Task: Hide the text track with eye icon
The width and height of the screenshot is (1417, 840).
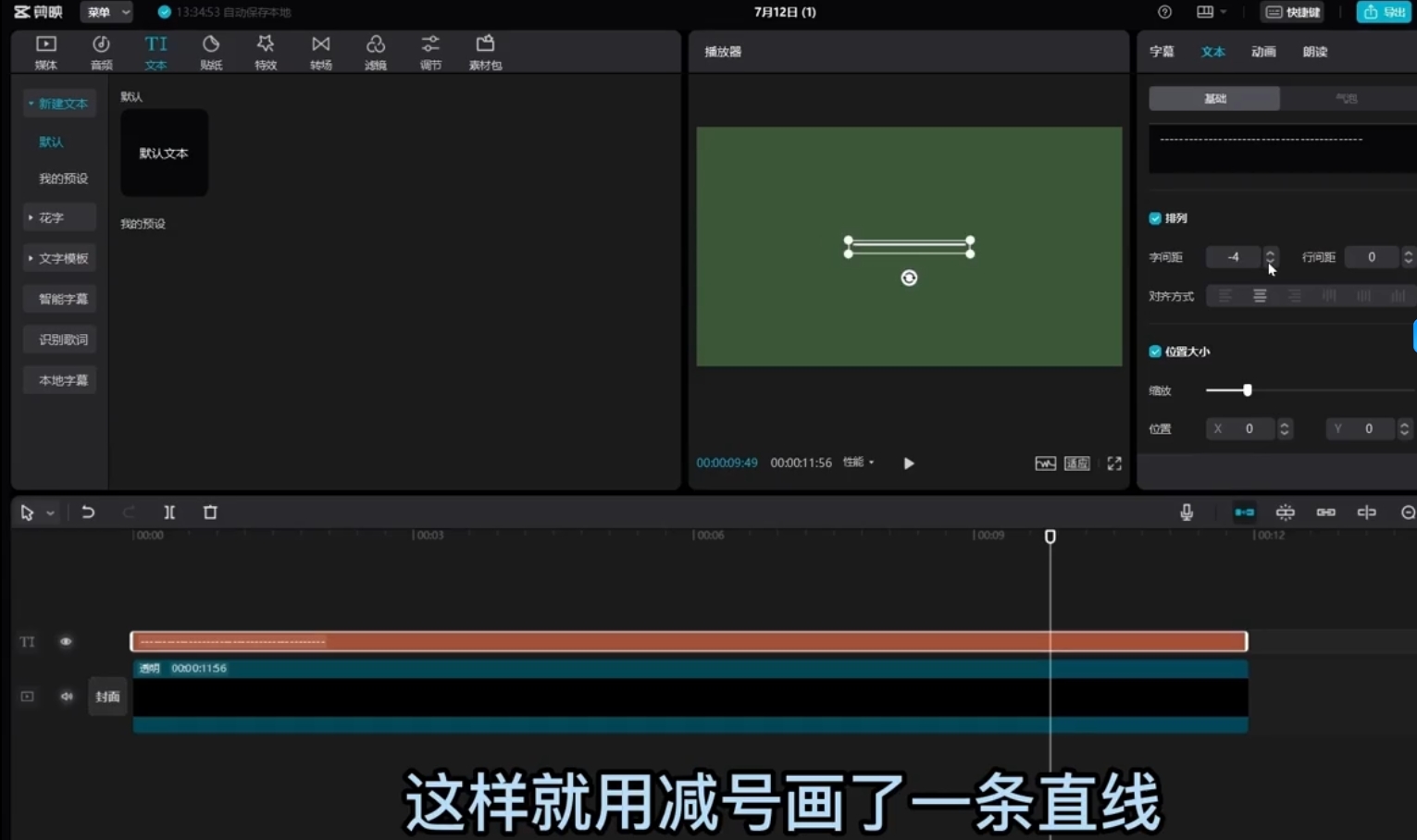Action: tap(66, 641)
